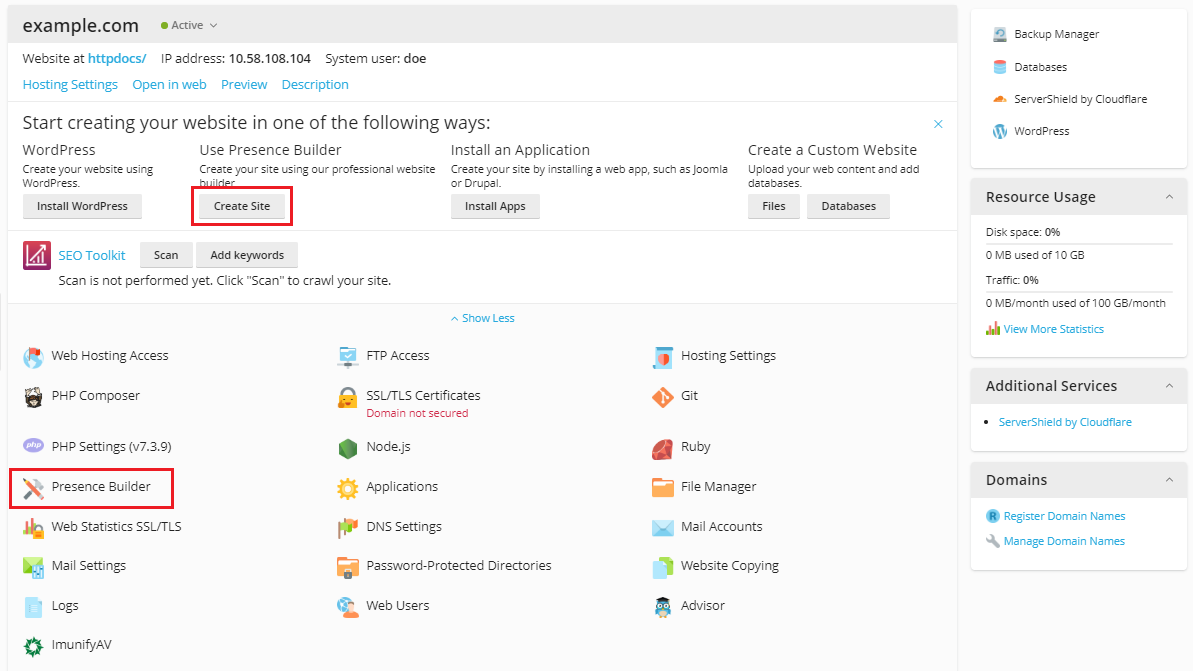The height and width of the screenshot is (671, 1193).
Task: Open Node.js text link
Action: tap(388, 447)
